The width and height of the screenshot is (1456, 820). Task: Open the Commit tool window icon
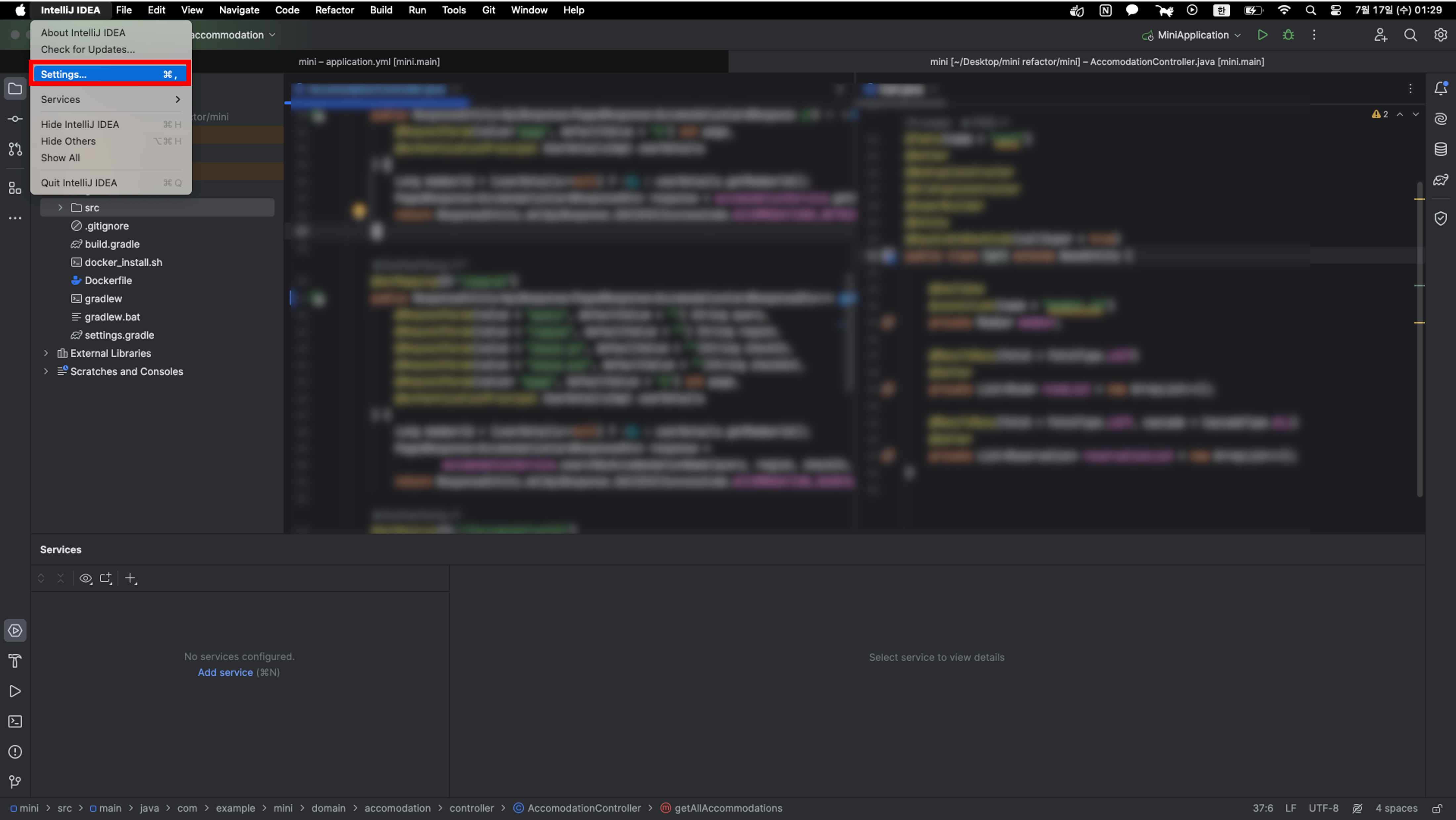[15, 119]
